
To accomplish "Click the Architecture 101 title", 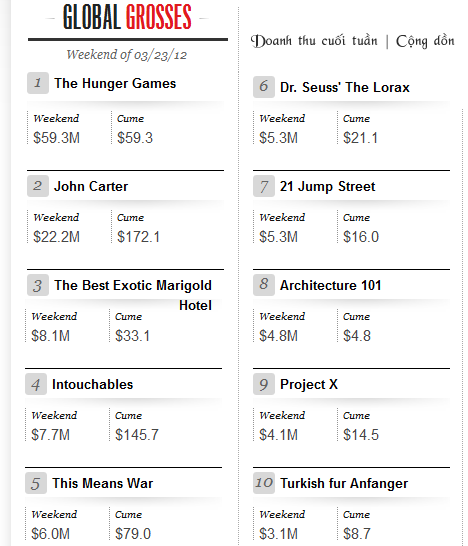I will pos(330,286).
